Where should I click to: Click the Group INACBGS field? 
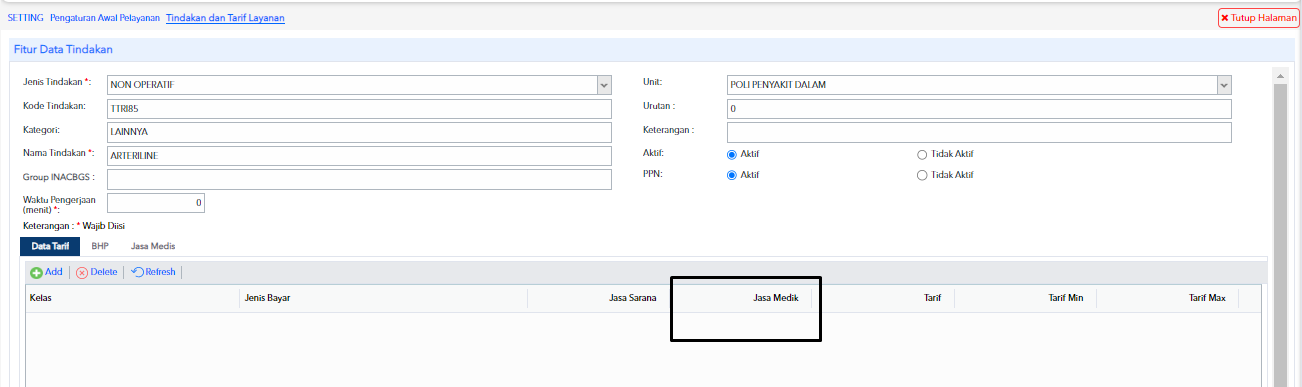pos(359,179)
